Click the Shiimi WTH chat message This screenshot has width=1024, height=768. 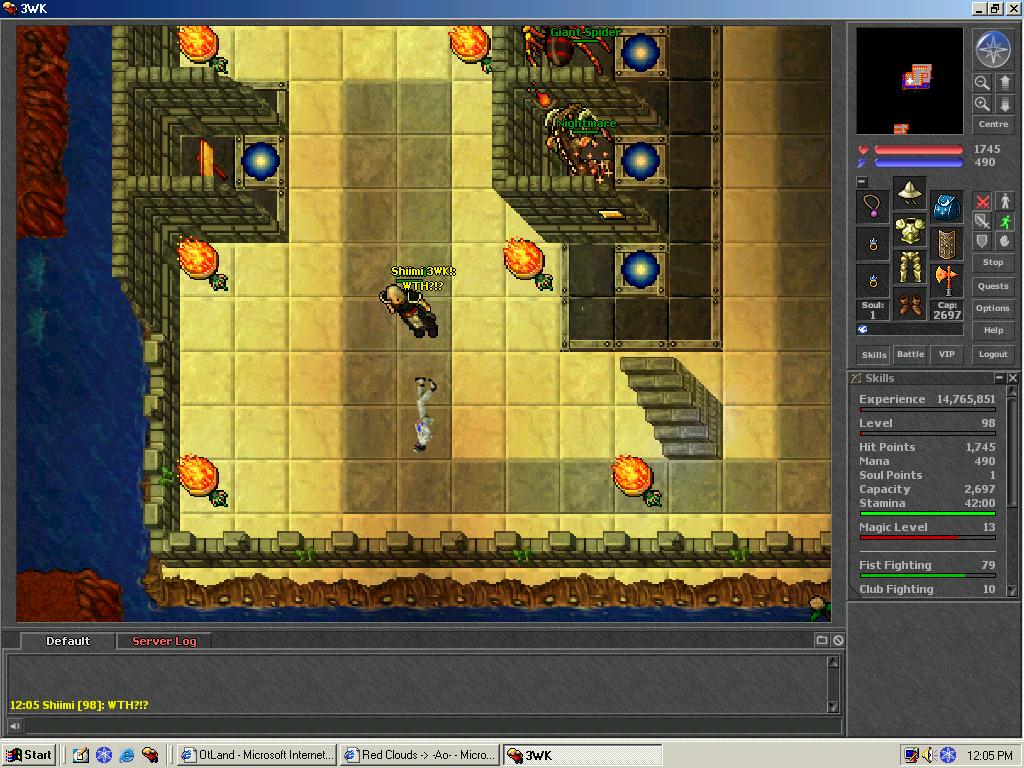coord(79,705)
